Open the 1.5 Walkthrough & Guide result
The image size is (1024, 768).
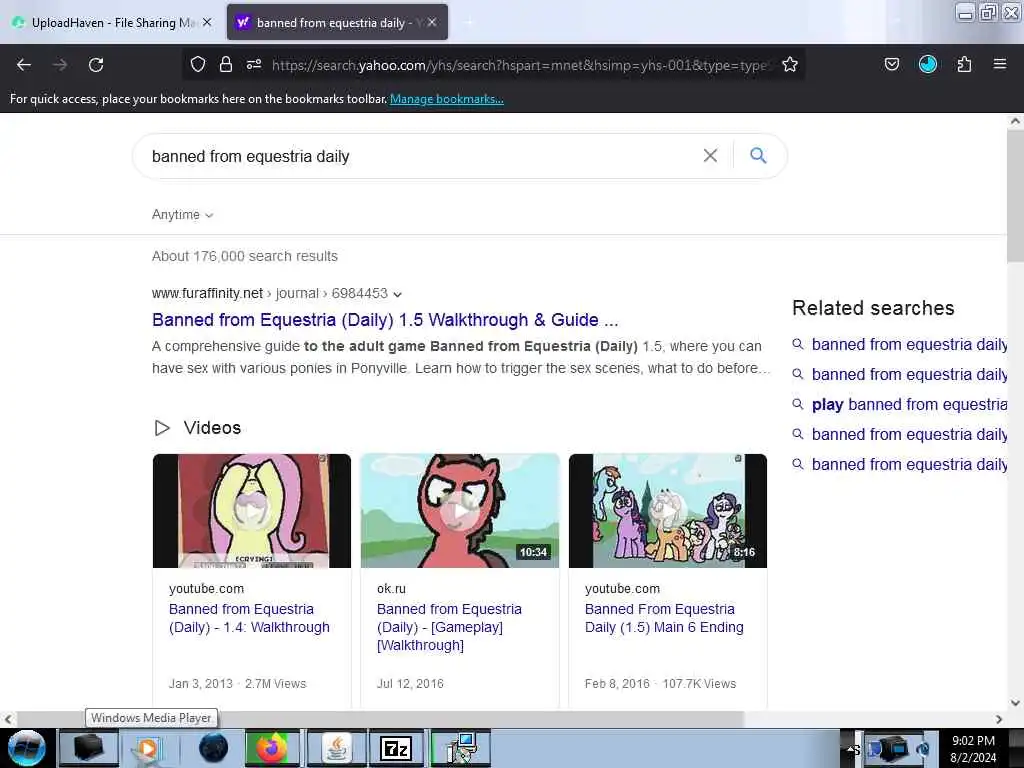click(x=385, y=320)
